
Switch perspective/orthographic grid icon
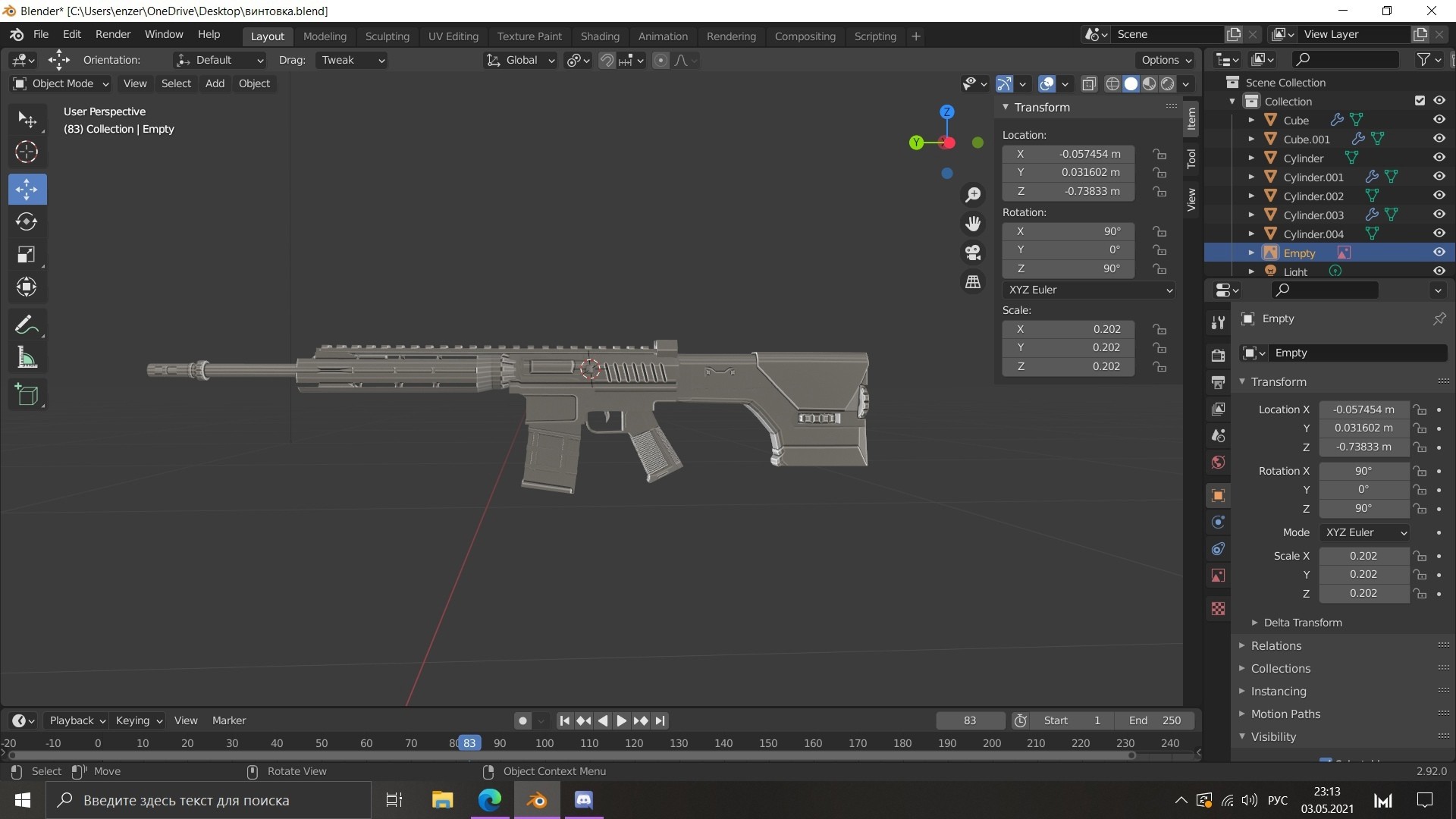pyautogui.click(x=973, y=282)
